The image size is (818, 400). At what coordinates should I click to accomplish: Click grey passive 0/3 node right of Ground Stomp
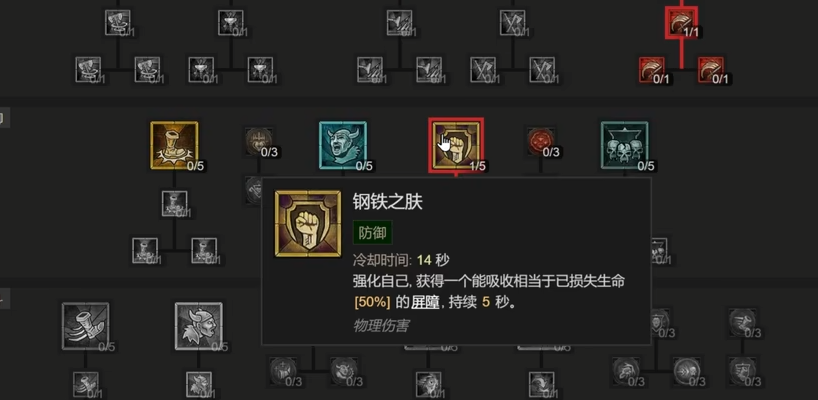(258, 141)
